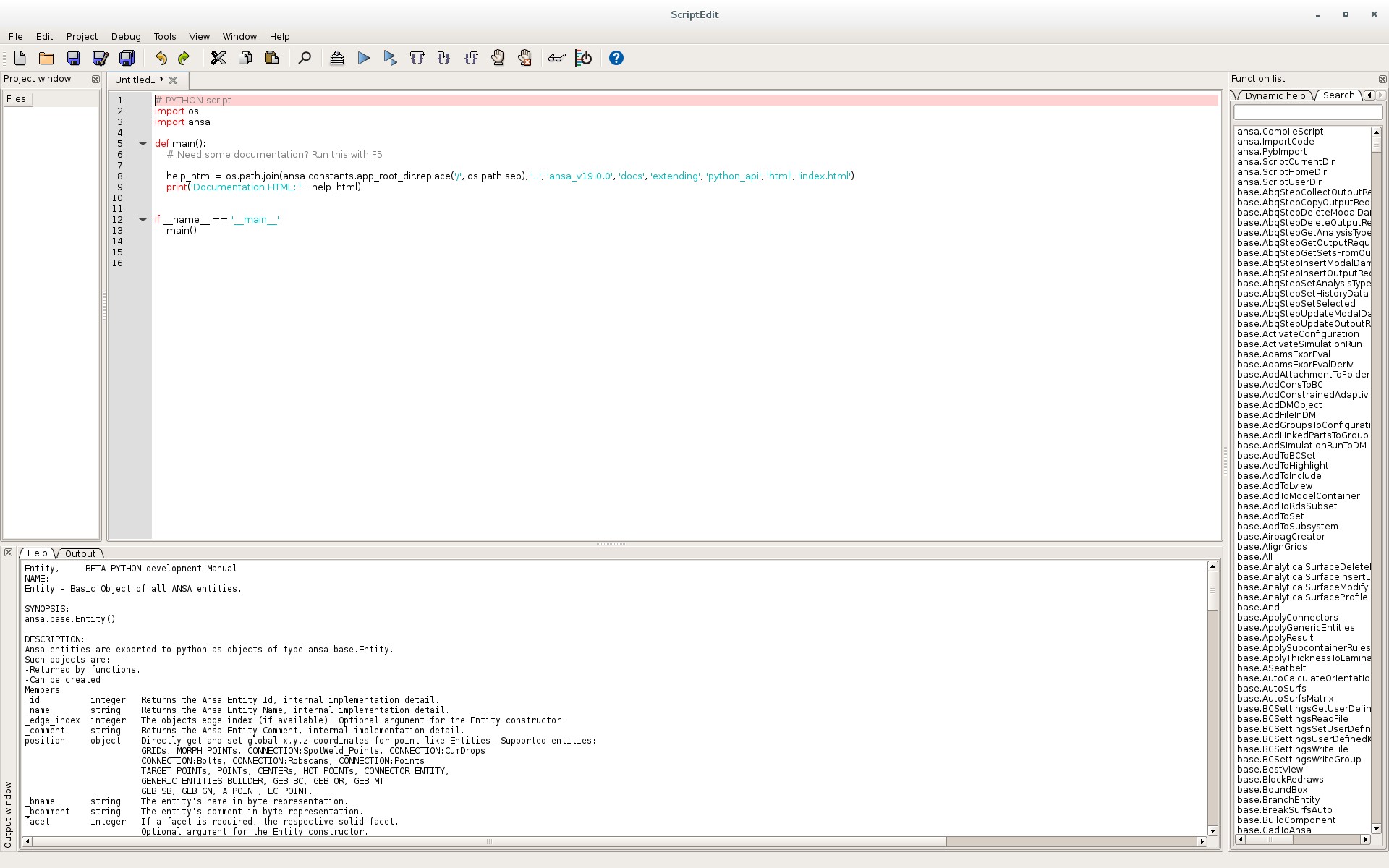1389x868 pixels.
Task: Click the function list filter field
Action: 1307,112
